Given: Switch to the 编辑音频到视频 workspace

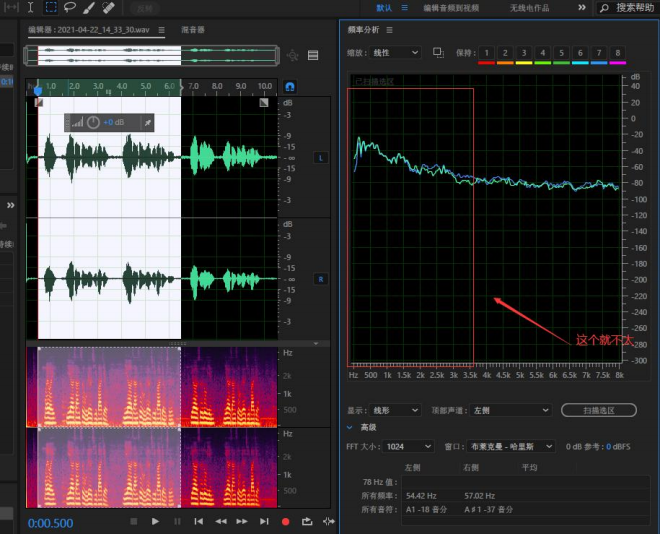Looking at the screenshot, I should (x=451, y=8).
